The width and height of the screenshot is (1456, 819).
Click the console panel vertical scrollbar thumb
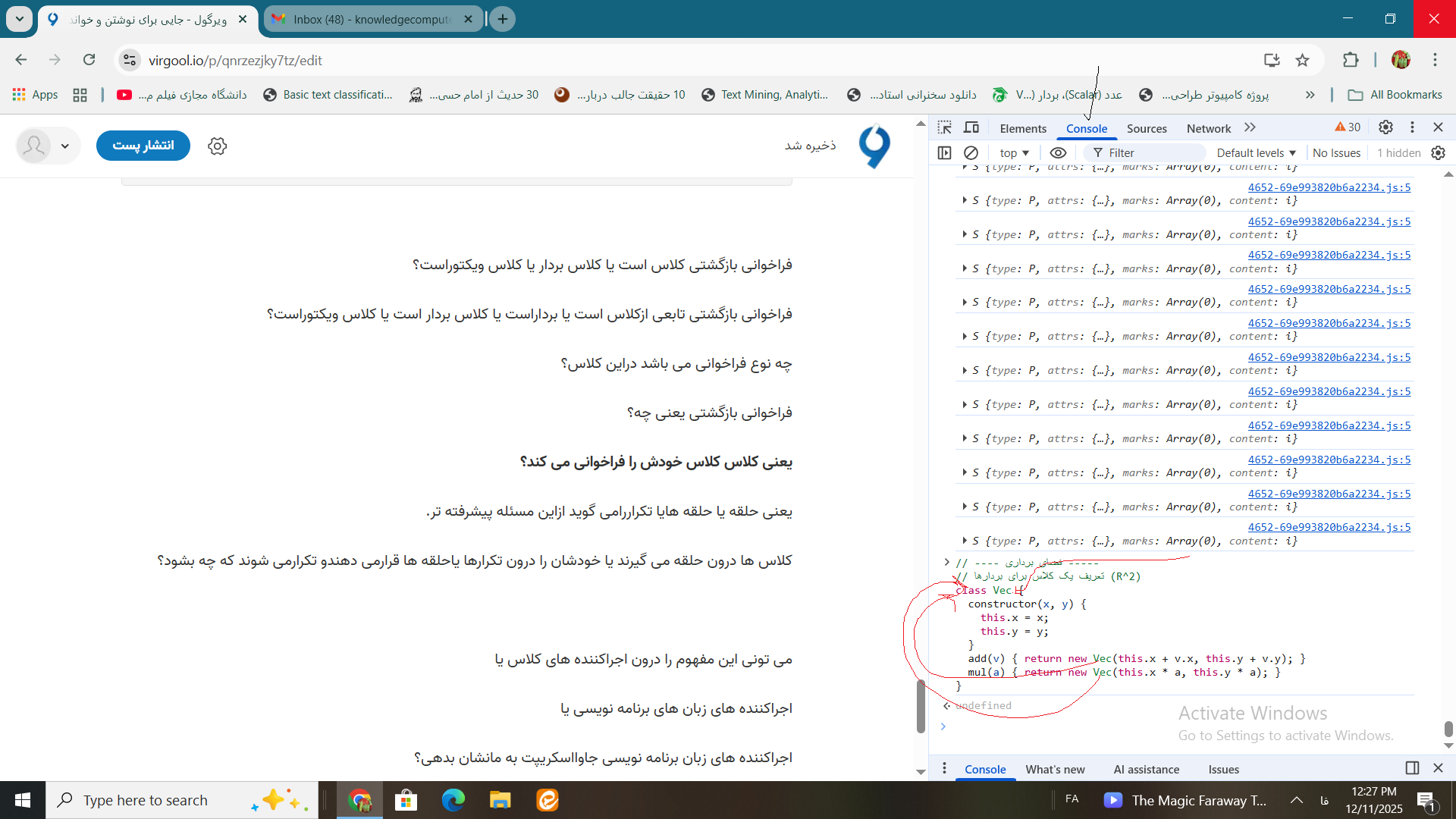coord(1448,728)
